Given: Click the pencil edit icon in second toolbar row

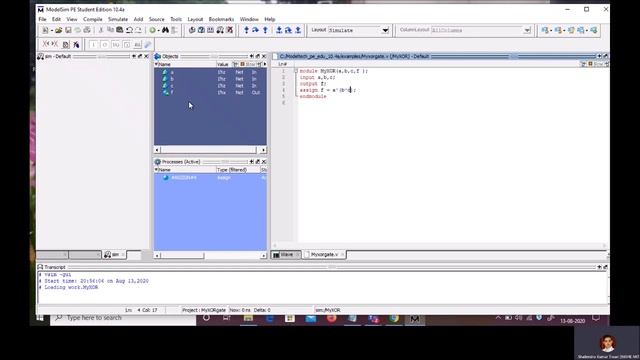Looking at the screenshot, I should click(148, 44).
